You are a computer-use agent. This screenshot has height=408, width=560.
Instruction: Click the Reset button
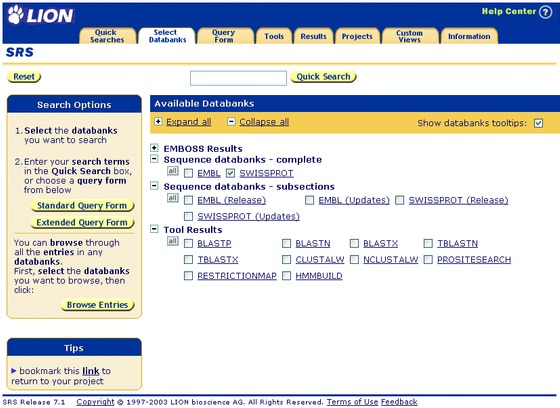(x=24, y=76)
